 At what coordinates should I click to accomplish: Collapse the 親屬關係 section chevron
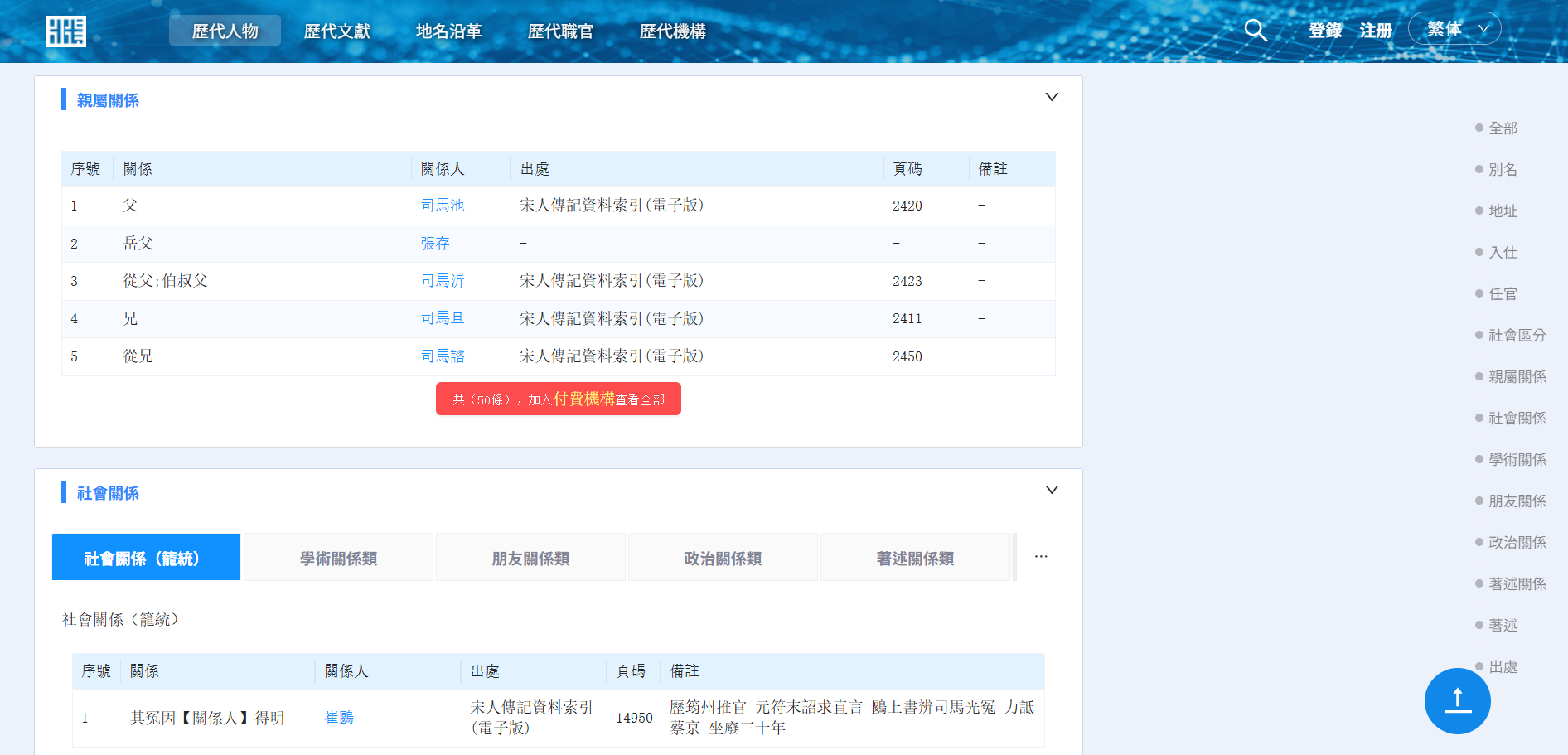pyautogui.click(x=1052, y=97)
